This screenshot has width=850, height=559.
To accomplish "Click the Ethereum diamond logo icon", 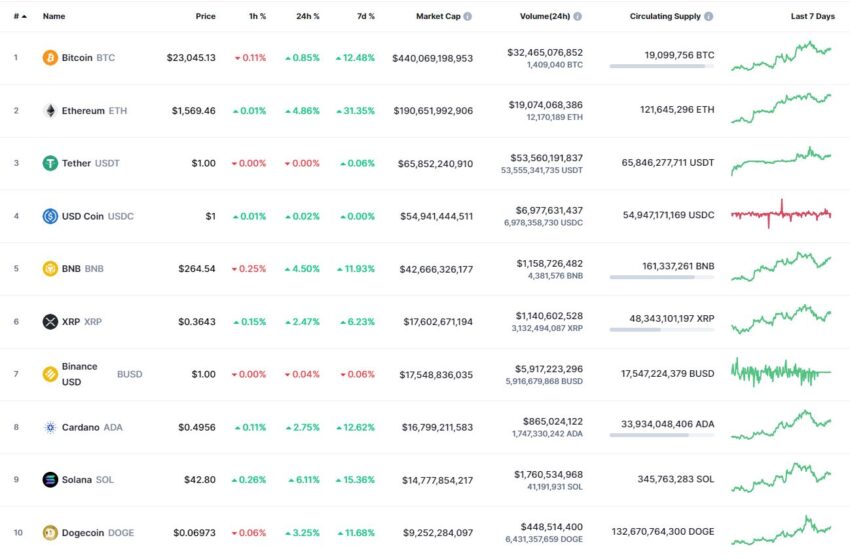I will [x=50, y=111].
